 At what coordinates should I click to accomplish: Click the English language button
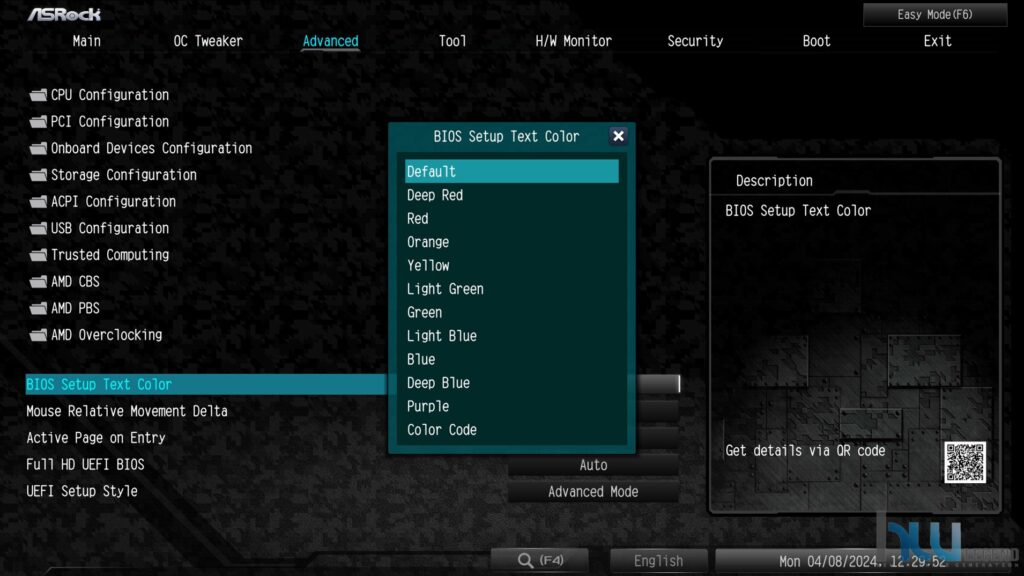tap(658, 560)
